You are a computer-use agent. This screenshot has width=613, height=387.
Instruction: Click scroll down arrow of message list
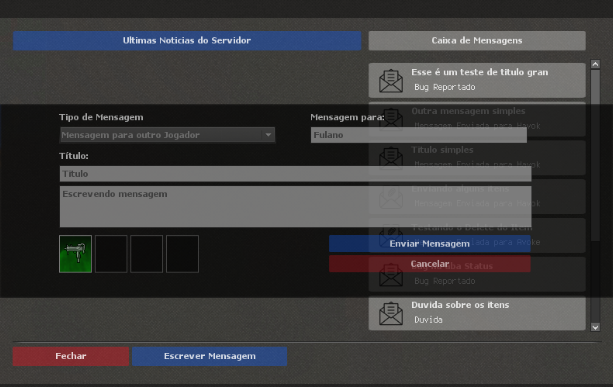595,327
